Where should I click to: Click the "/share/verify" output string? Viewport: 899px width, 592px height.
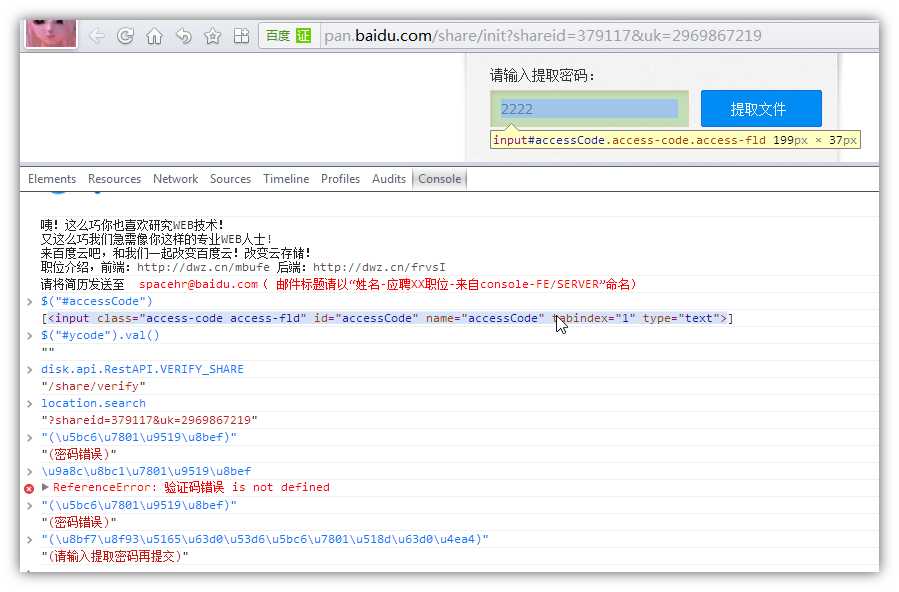tap(93, 386)
